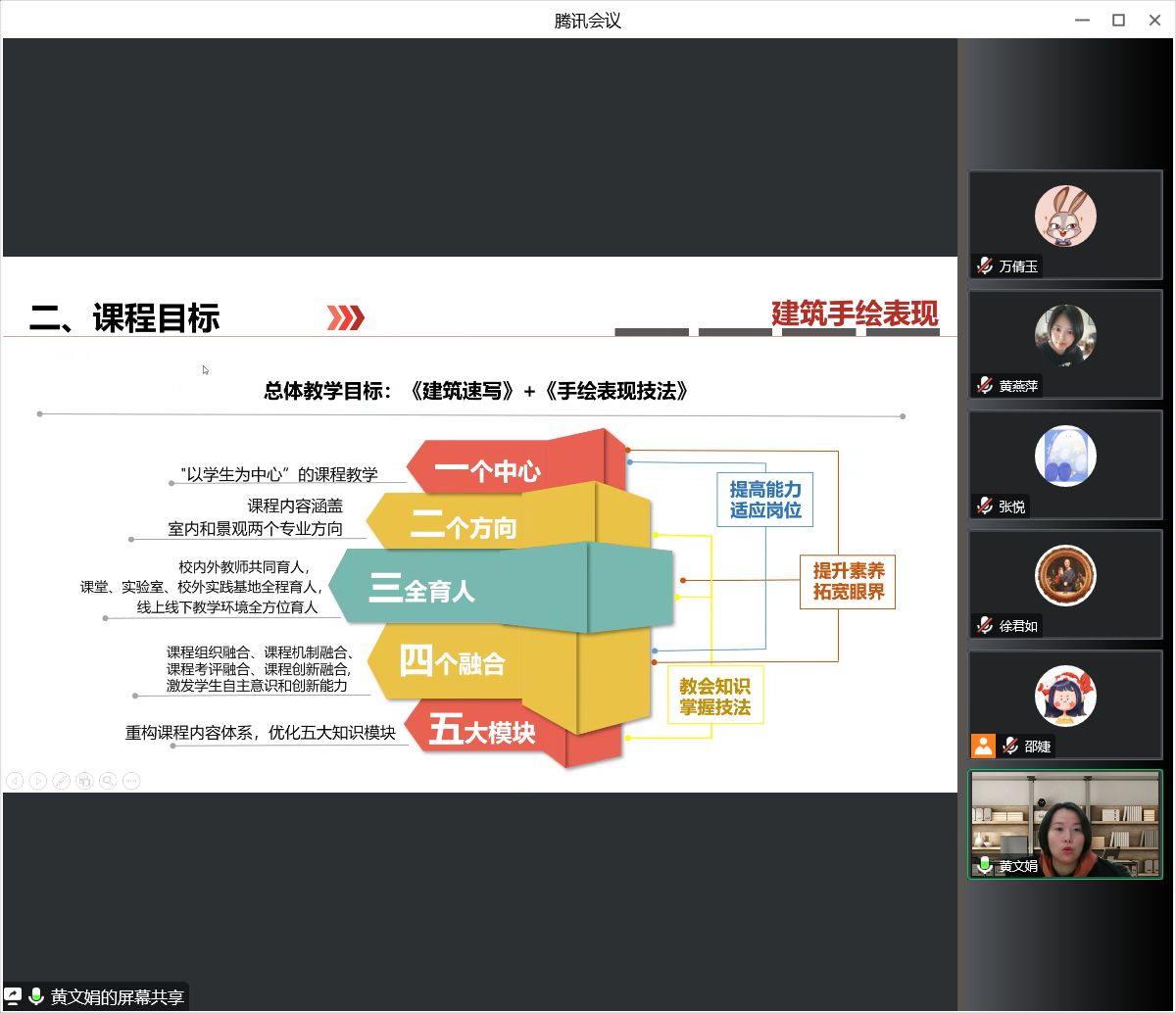The width and height of the screenshot is (1176, 1013).
Task: Click the muted mic icon next to 徐君如
Action: (985, 626)
